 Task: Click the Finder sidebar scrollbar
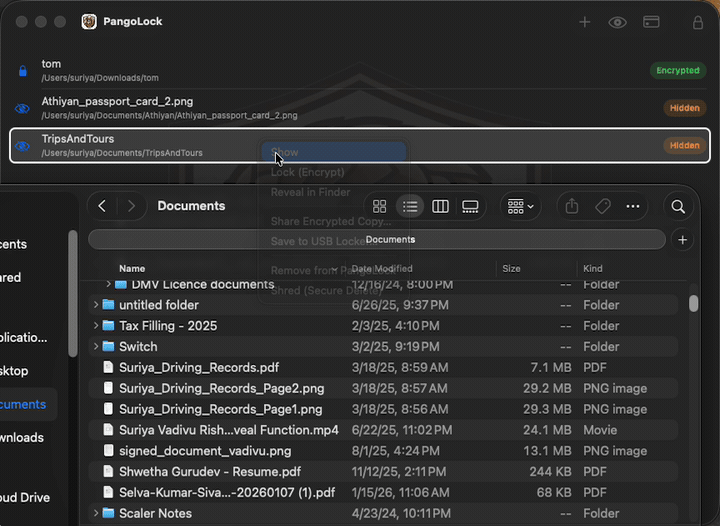pos(73,293)
